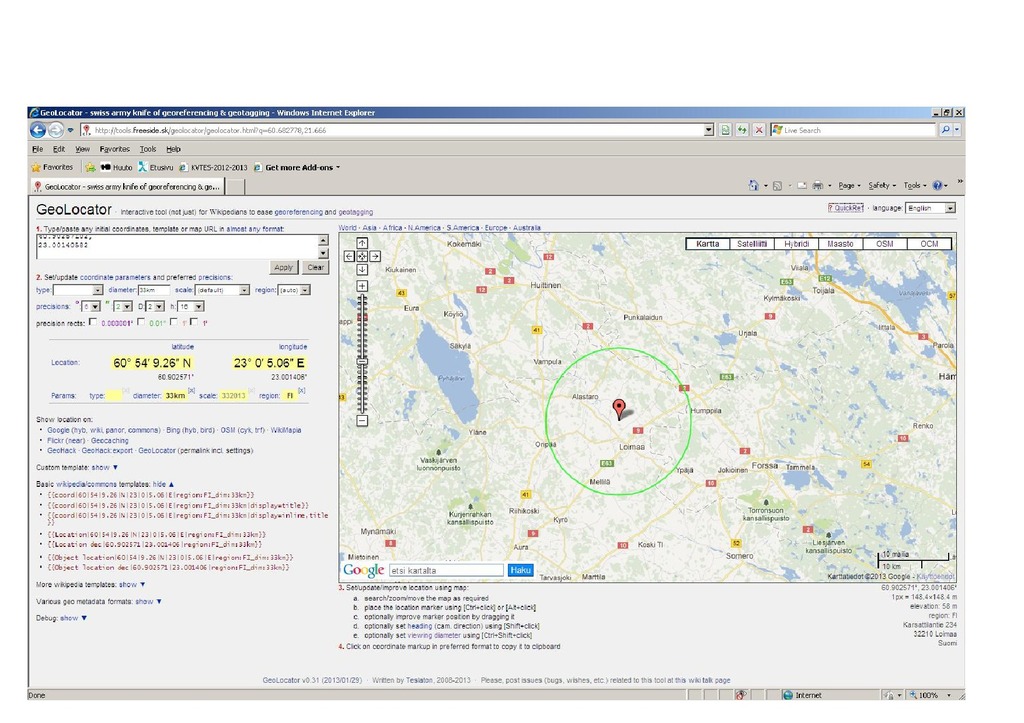Open the language dropdown set to English
1024x723 pixels.
pos(931,208)
